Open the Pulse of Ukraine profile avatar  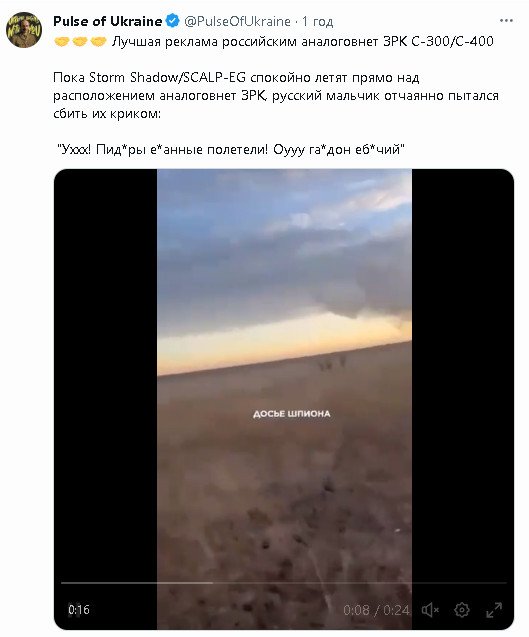[24, 30]
